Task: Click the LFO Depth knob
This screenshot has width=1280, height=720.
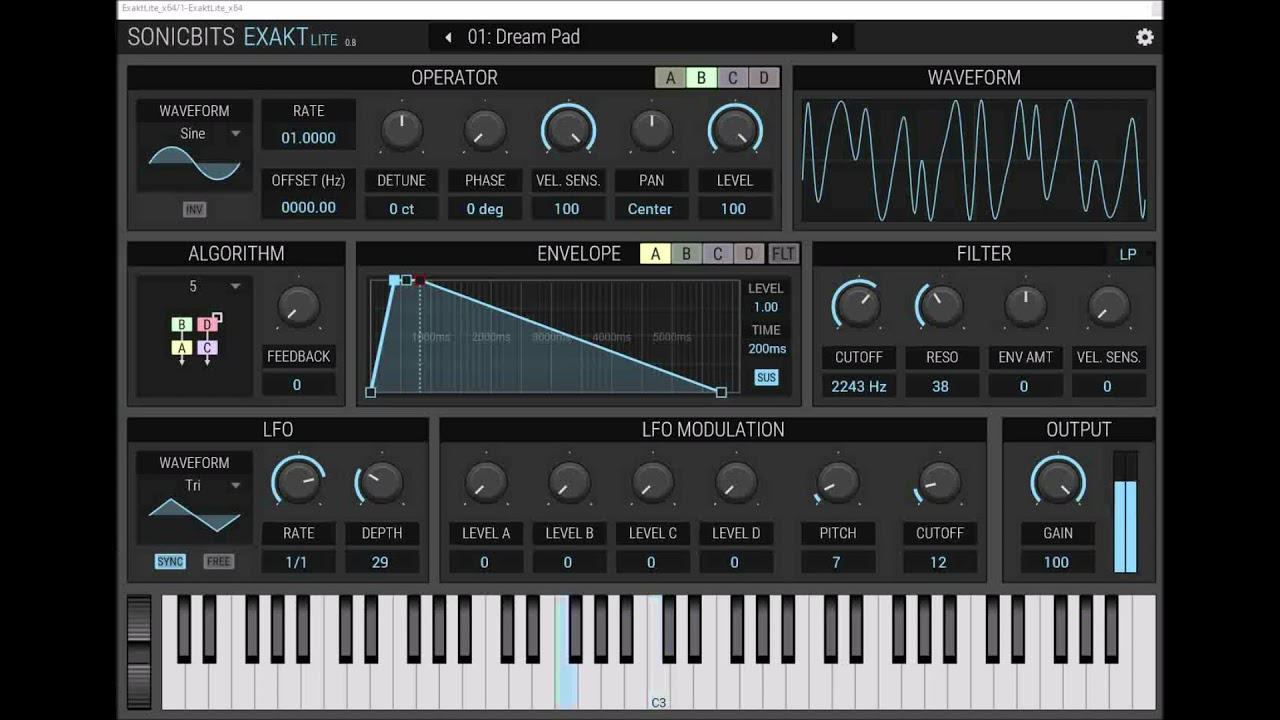Action: click(381, 483)
